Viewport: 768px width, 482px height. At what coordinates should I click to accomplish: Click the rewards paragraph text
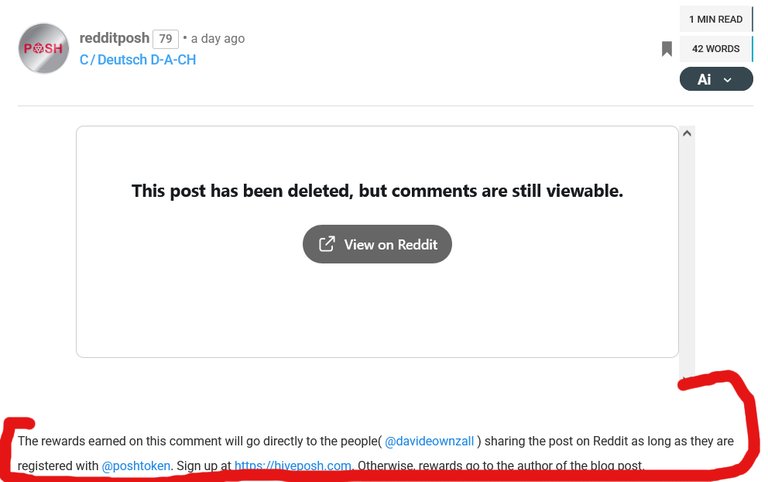click(x=375, y=453)
